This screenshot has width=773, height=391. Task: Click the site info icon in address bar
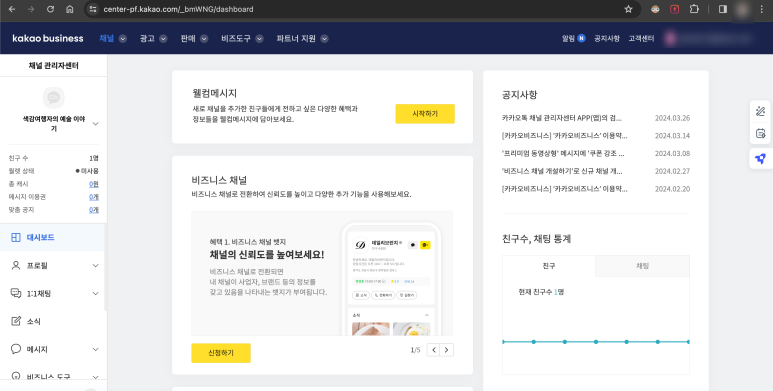pos(93,9)
